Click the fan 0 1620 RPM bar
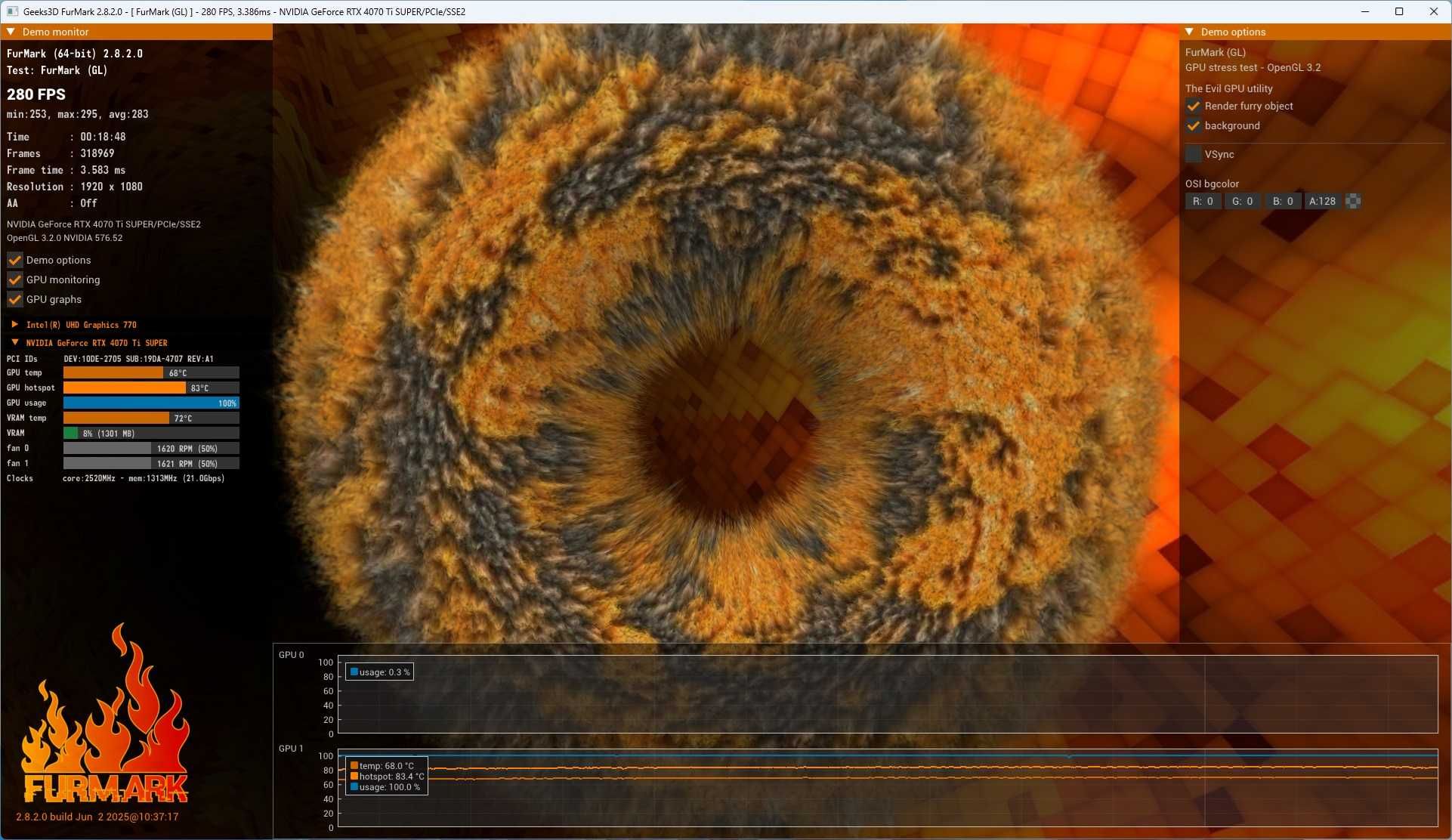Viewport: 1452px width, 840px height. 151,448
